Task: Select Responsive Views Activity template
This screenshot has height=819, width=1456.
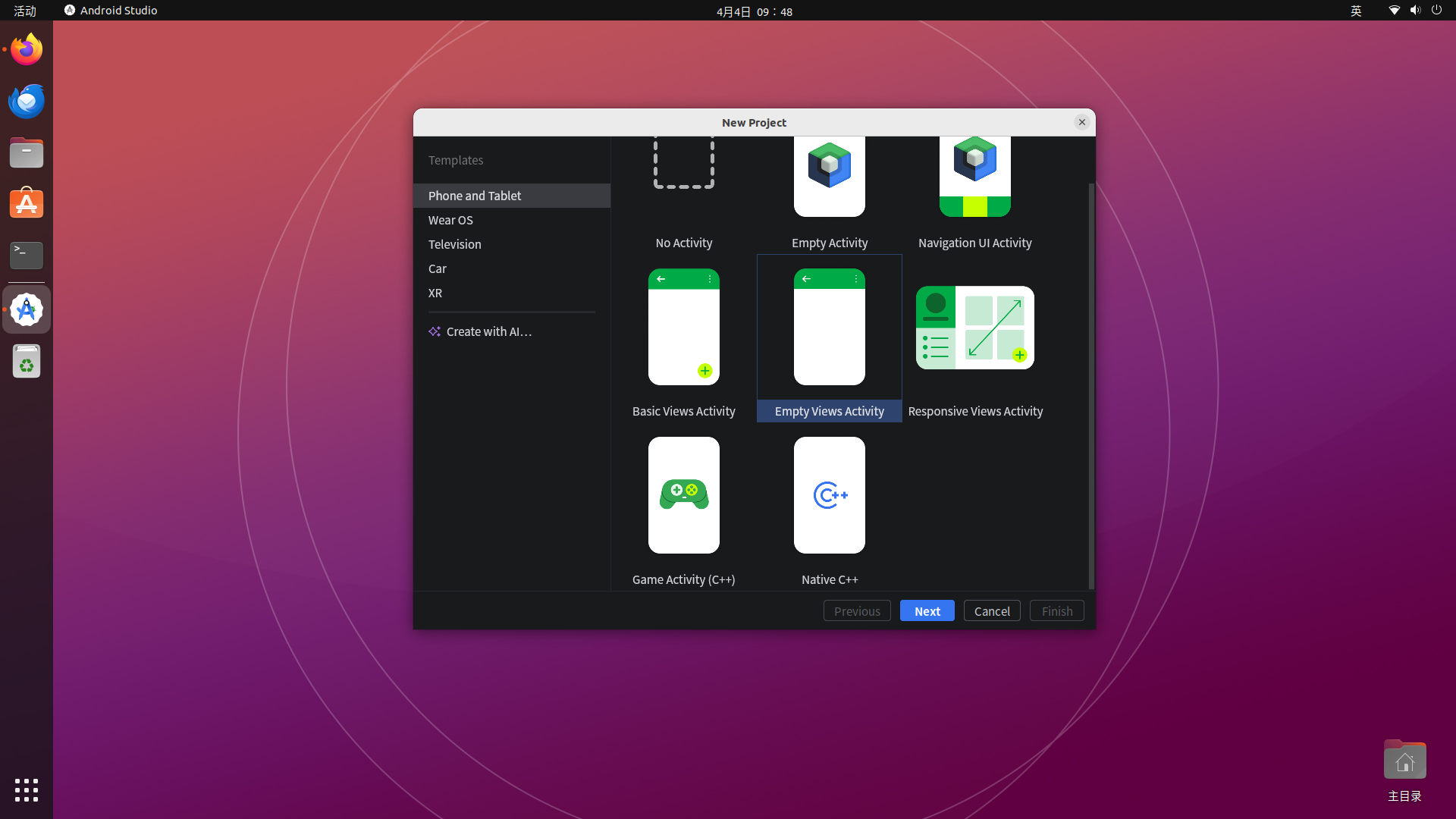Action: (x=974, y=327)
